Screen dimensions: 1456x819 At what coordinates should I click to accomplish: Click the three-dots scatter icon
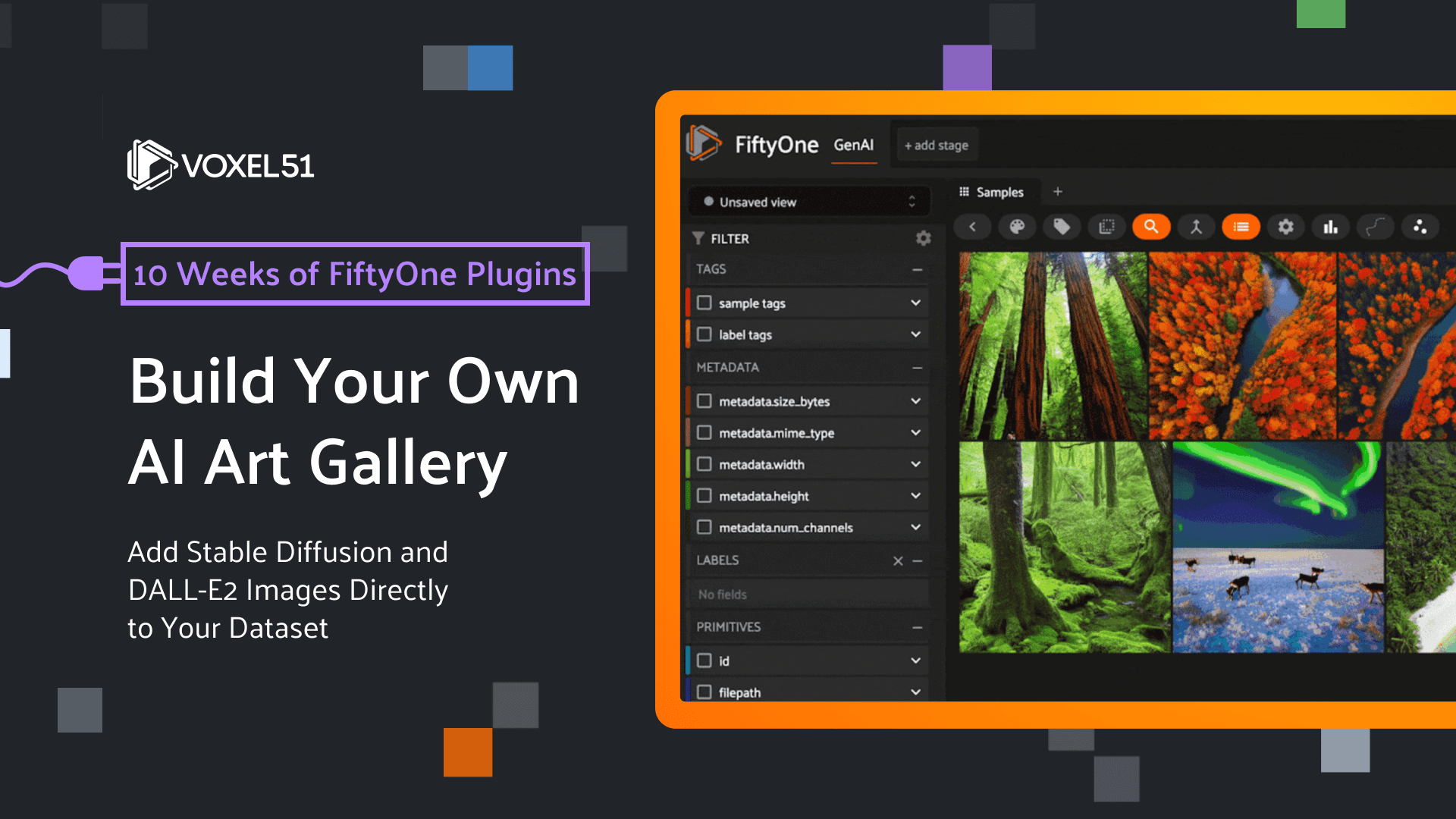pos(1420,227)
